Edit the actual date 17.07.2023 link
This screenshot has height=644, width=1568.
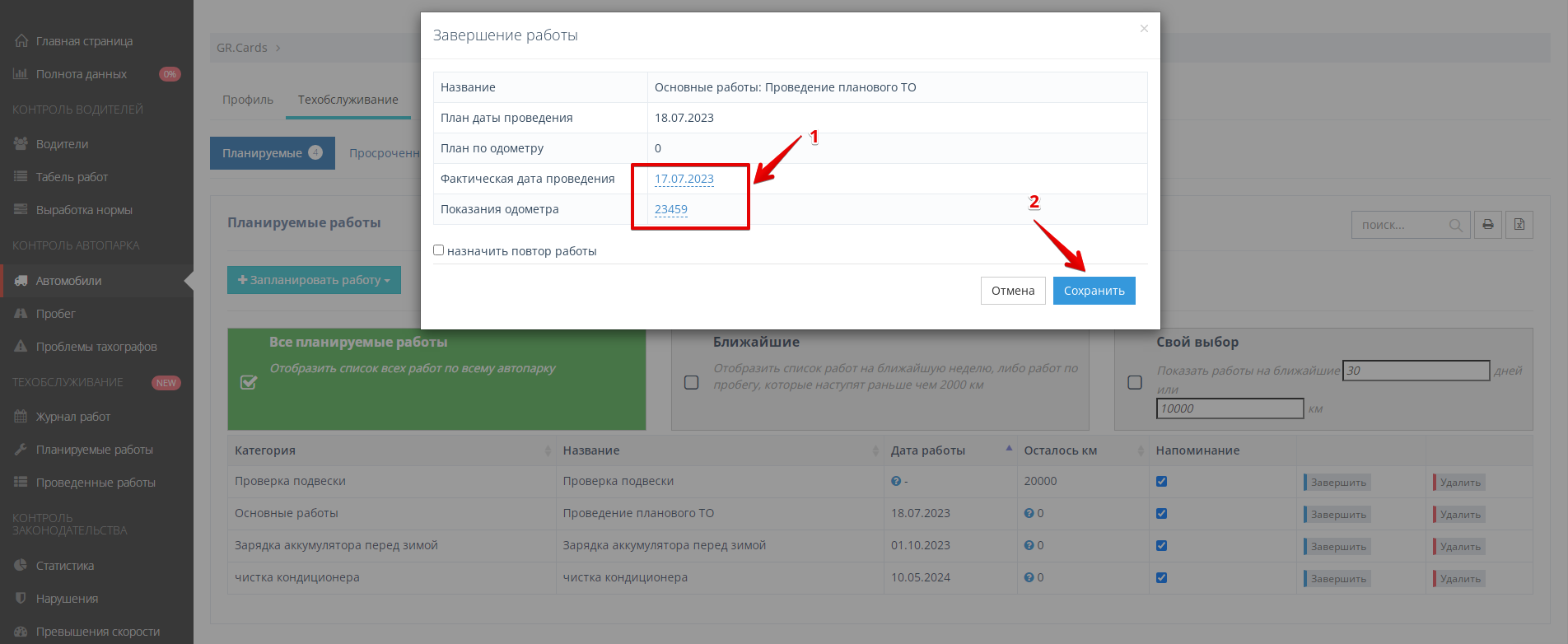tap(684, 179)
